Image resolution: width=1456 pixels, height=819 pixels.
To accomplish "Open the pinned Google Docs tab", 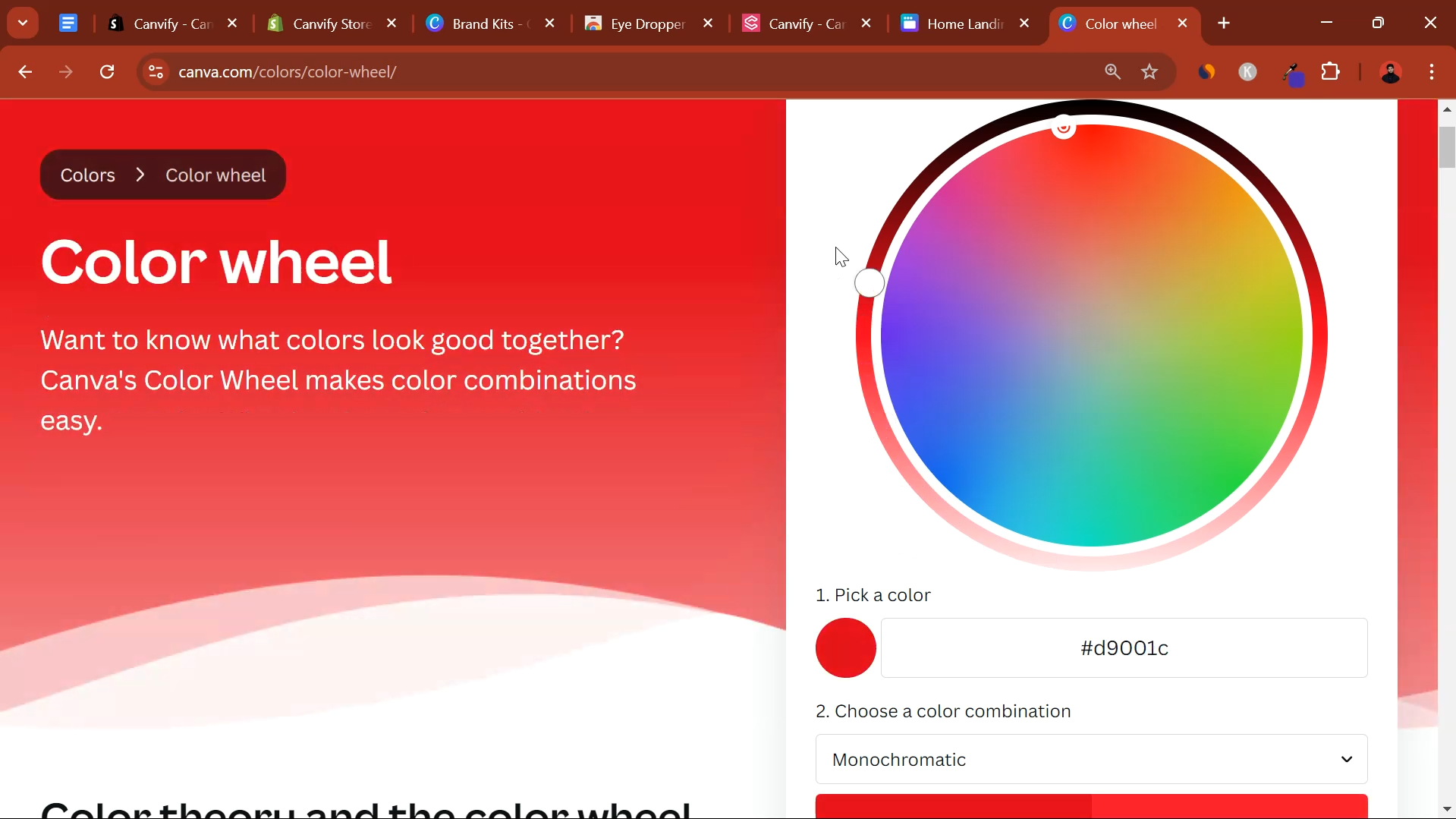I will click(68, 24).
